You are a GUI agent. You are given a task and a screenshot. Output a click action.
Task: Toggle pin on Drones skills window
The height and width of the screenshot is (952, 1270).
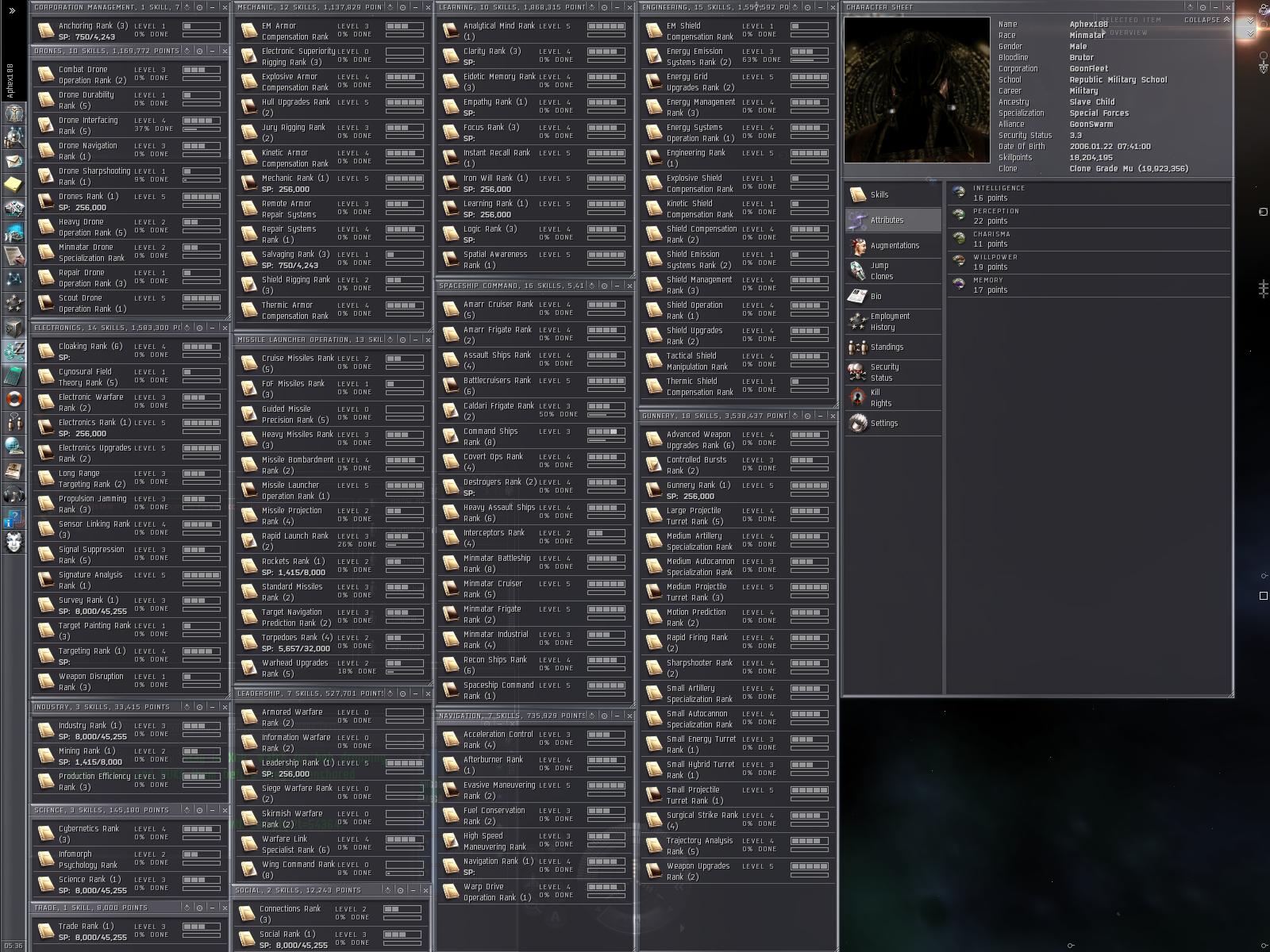198,51
